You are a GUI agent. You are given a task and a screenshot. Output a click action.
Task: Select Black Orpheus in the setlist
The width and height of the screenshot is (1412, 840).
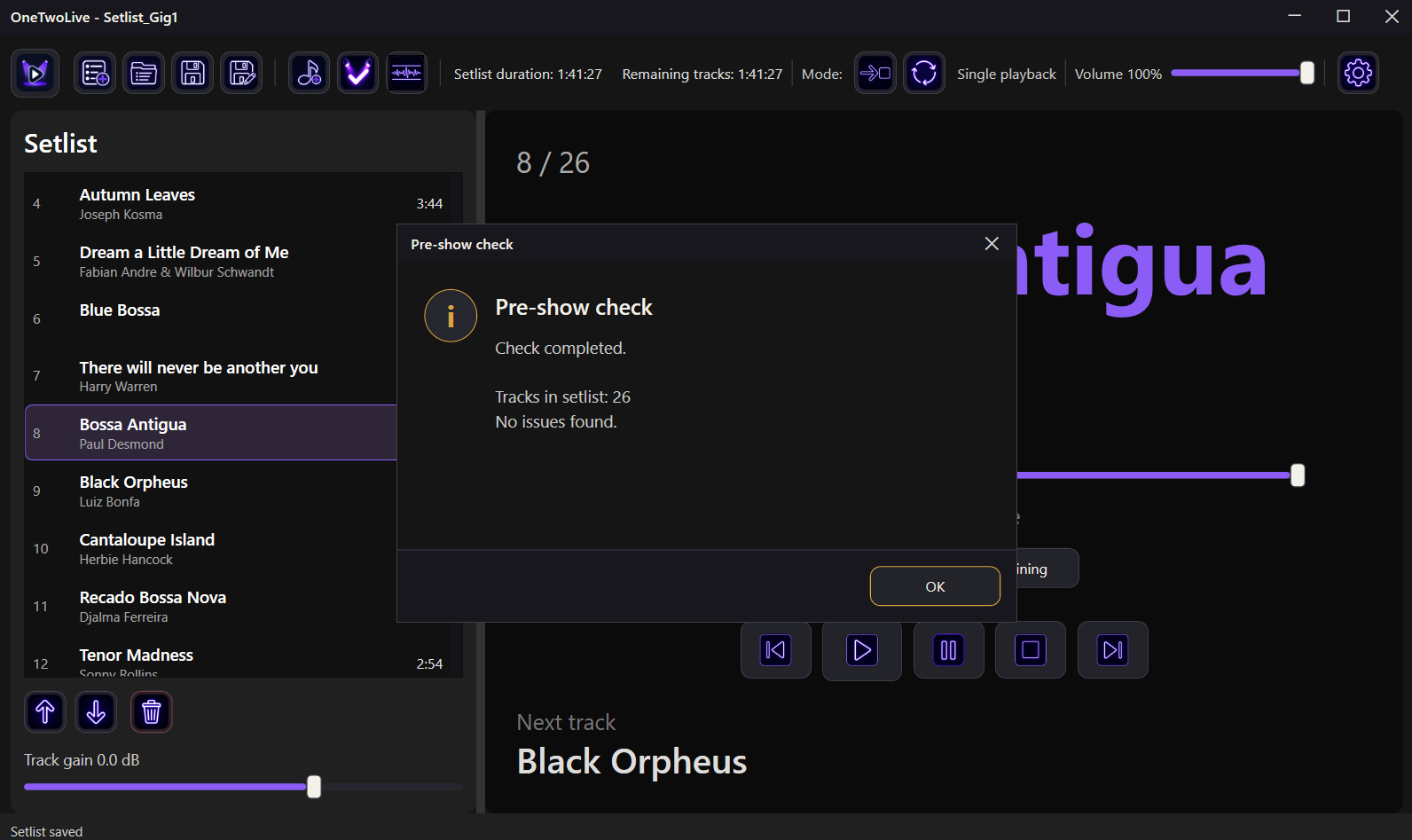211,491
